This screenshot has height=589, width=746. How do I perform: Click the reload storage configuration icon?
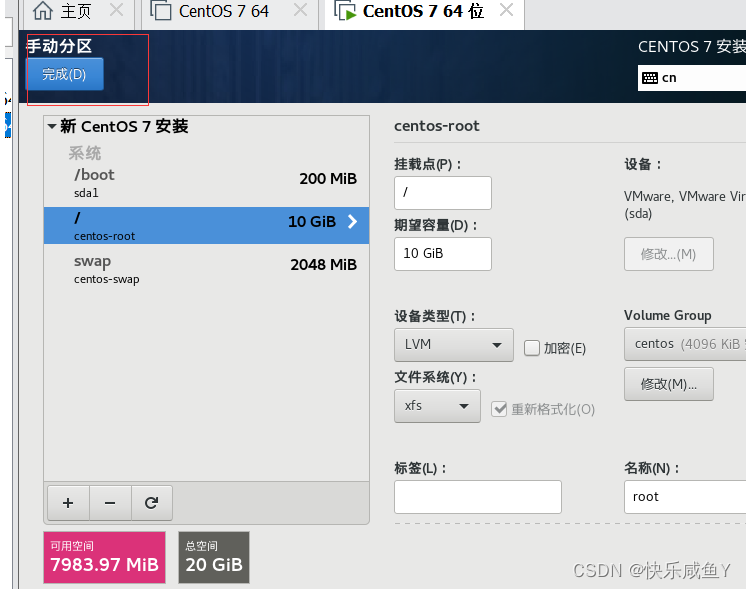pyautogui.click(x=151, y=503)
